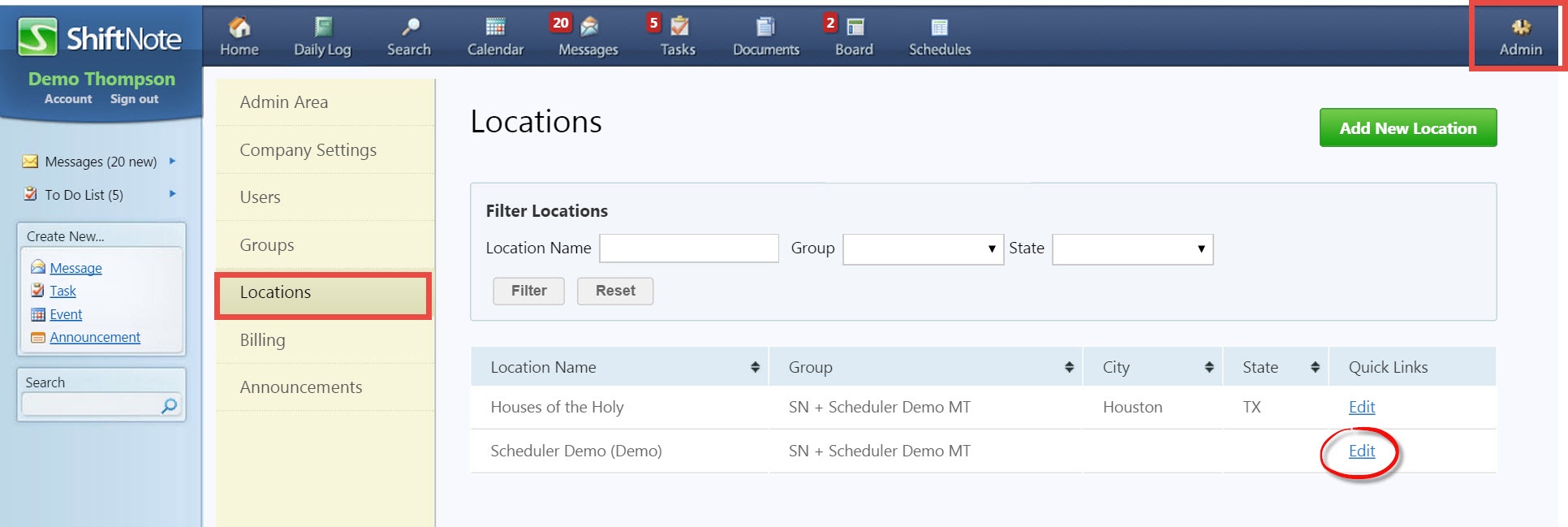Click Edit link for Scheduler Demo (Demo)
Viewport: 1568px width, 527px height.
(1361, 451)
